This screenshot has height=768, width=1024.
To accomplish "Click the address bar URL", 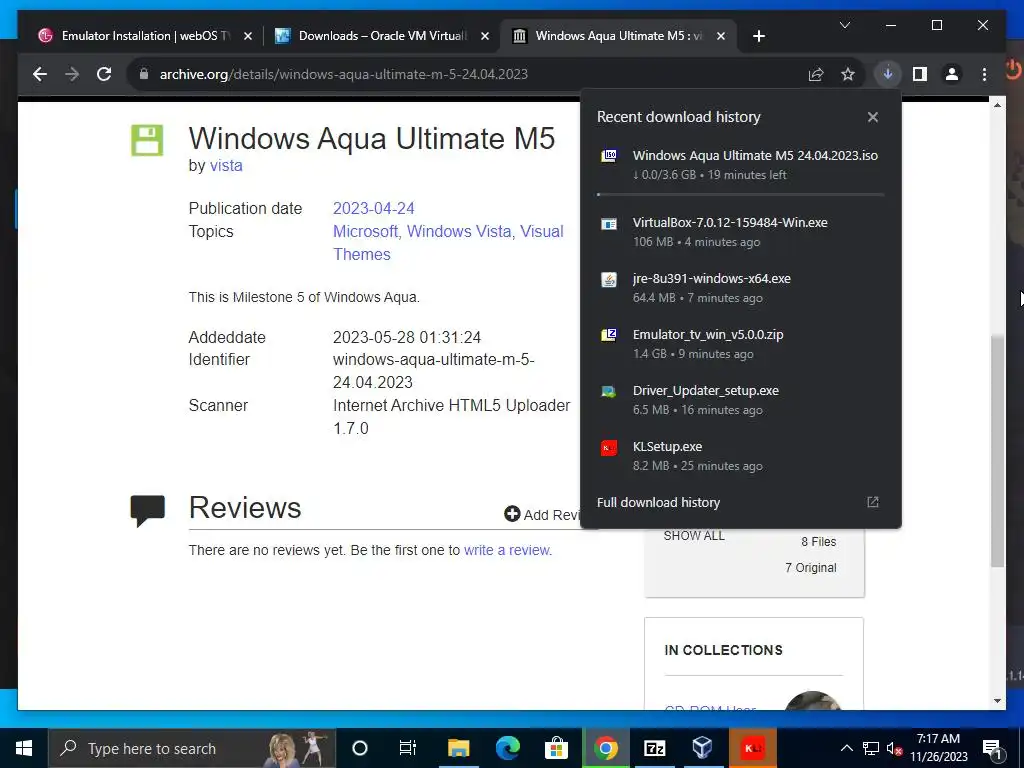I will point(344,74).
